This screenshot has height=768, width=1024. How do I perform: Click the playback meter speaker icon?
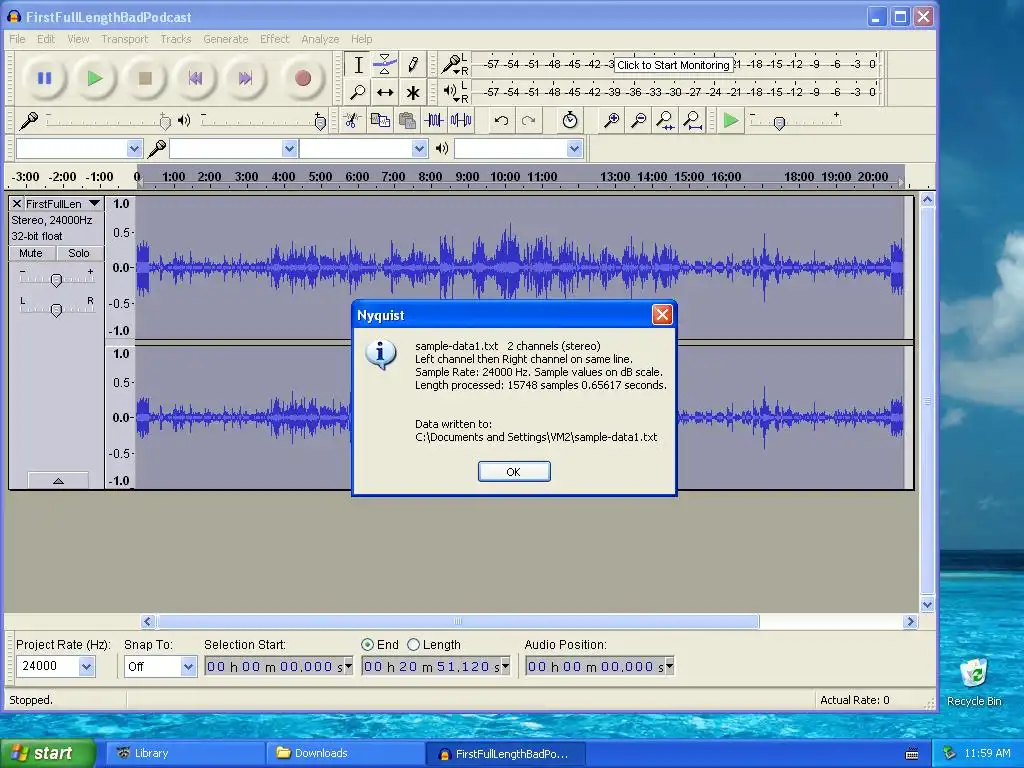coord(450,91)
